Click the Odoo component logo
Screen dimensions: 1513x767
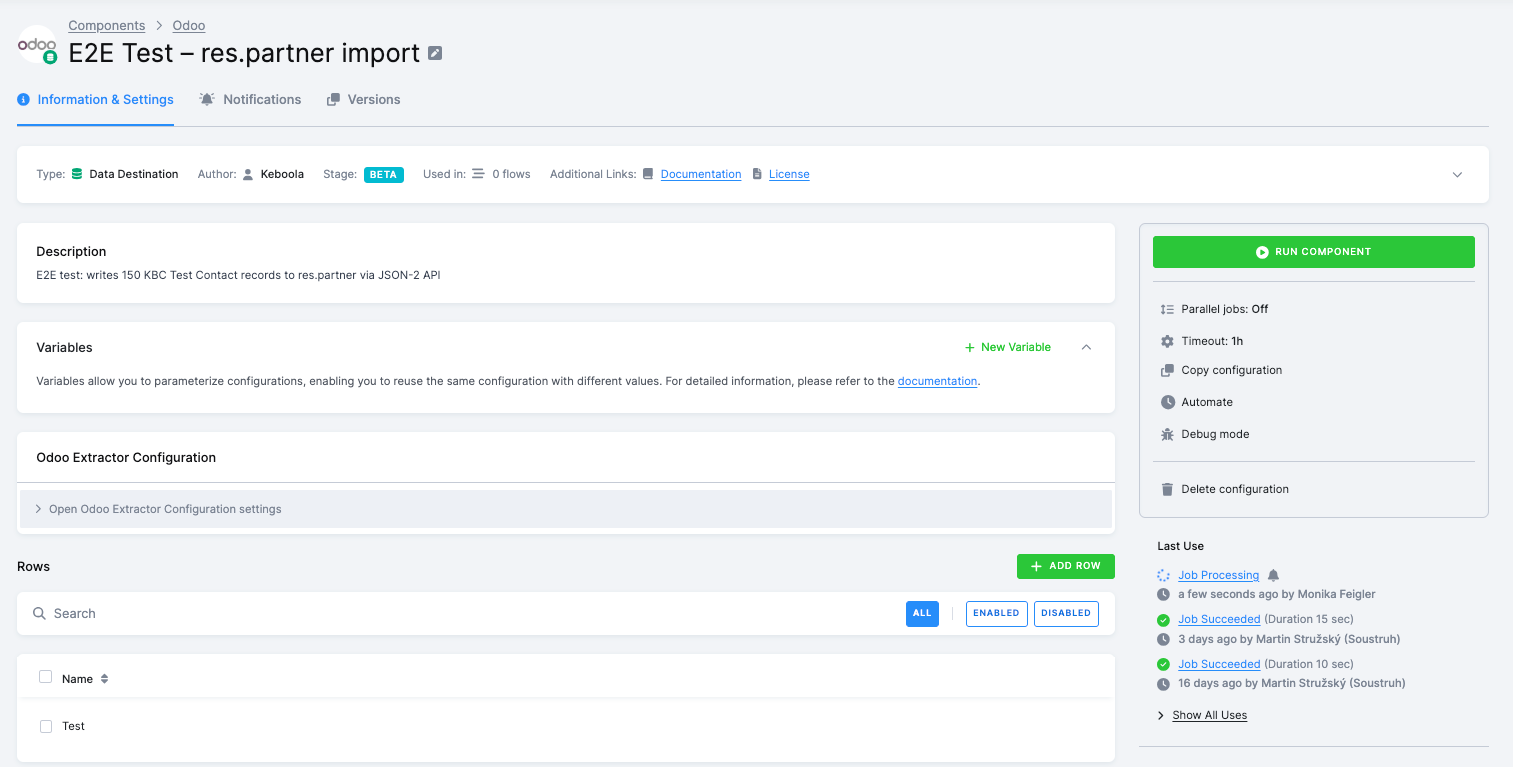(x=36, y=45)
